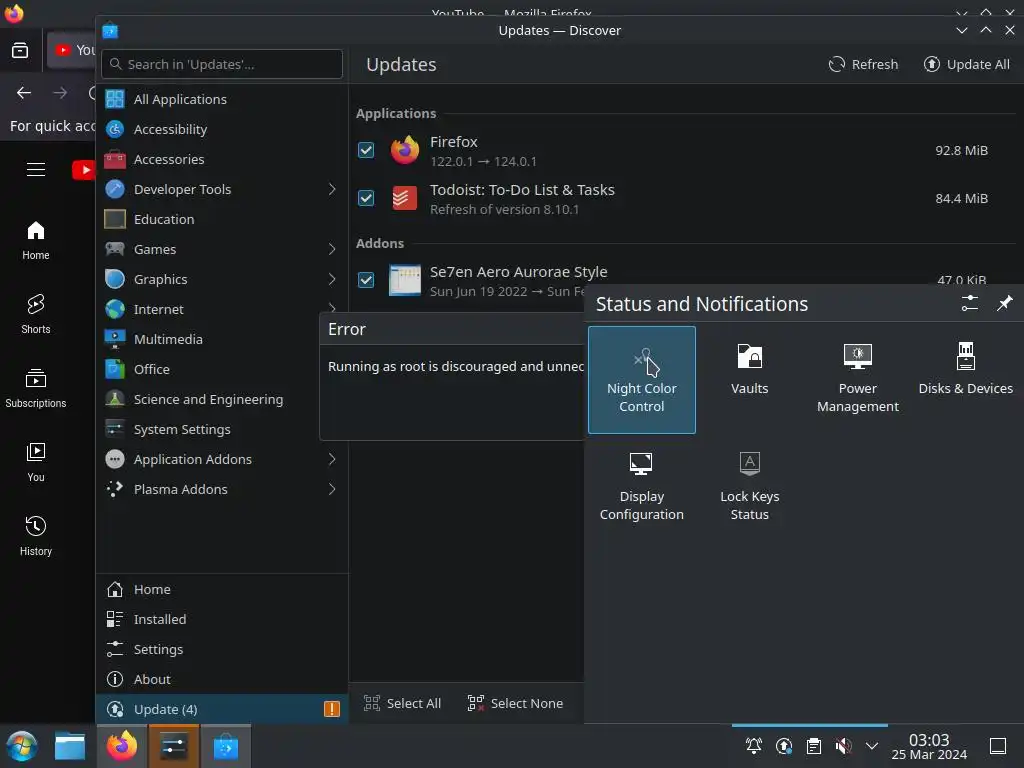Go to YouTube Home in Firefox sidebar

[x=36, y=240]
